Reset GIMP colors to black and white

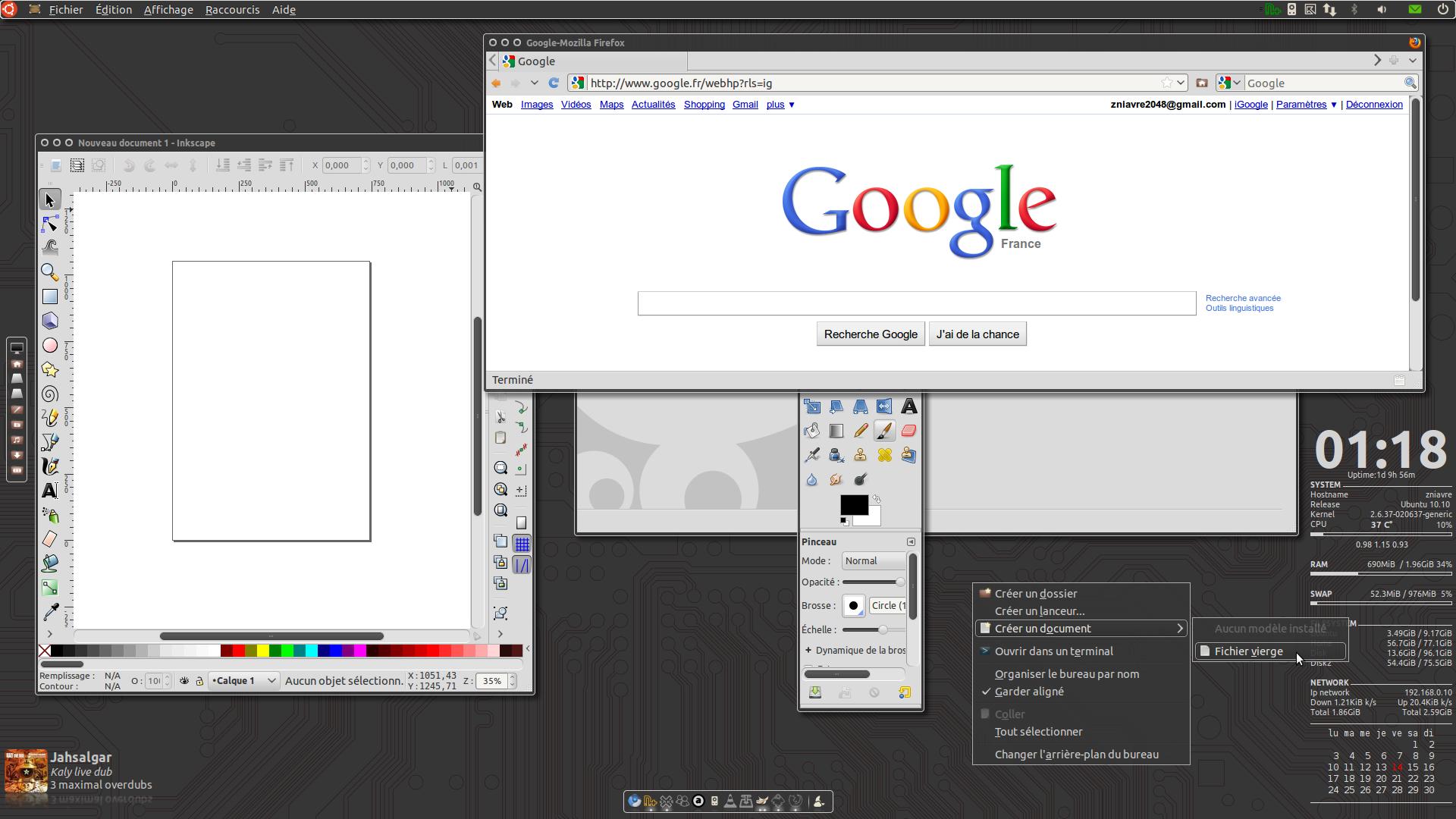point(844,521)
